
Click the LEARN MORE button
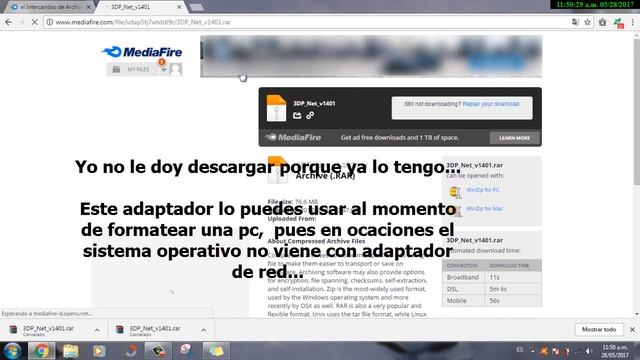[x=514, y=138]
